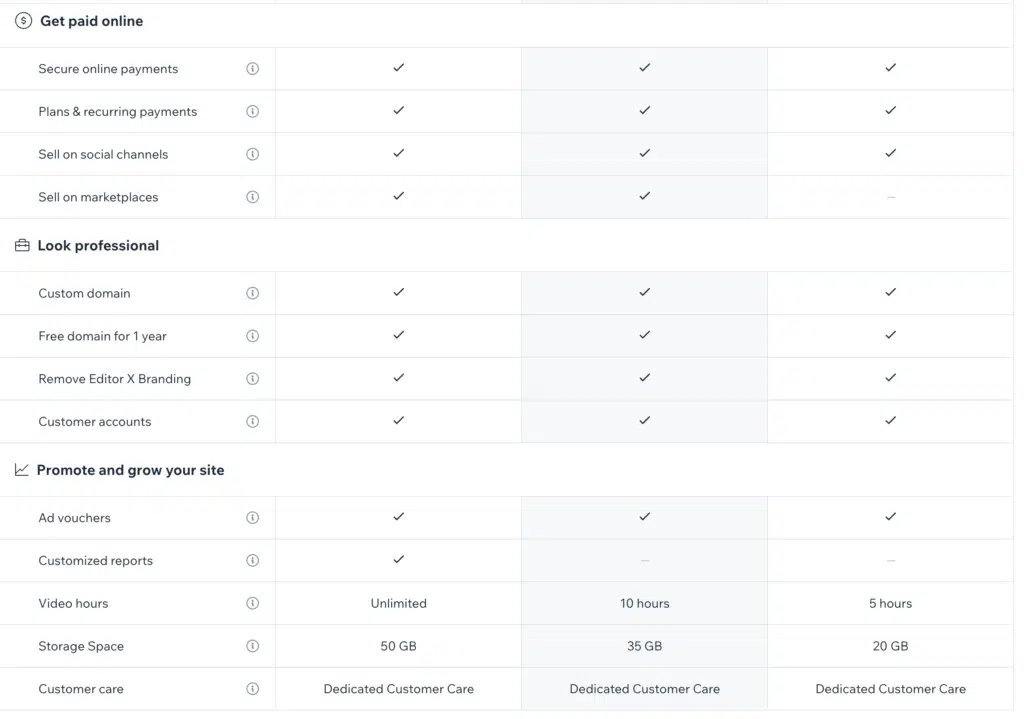Click the Unlimited video hours cell

pyautogui.click(x=398, y=603)
